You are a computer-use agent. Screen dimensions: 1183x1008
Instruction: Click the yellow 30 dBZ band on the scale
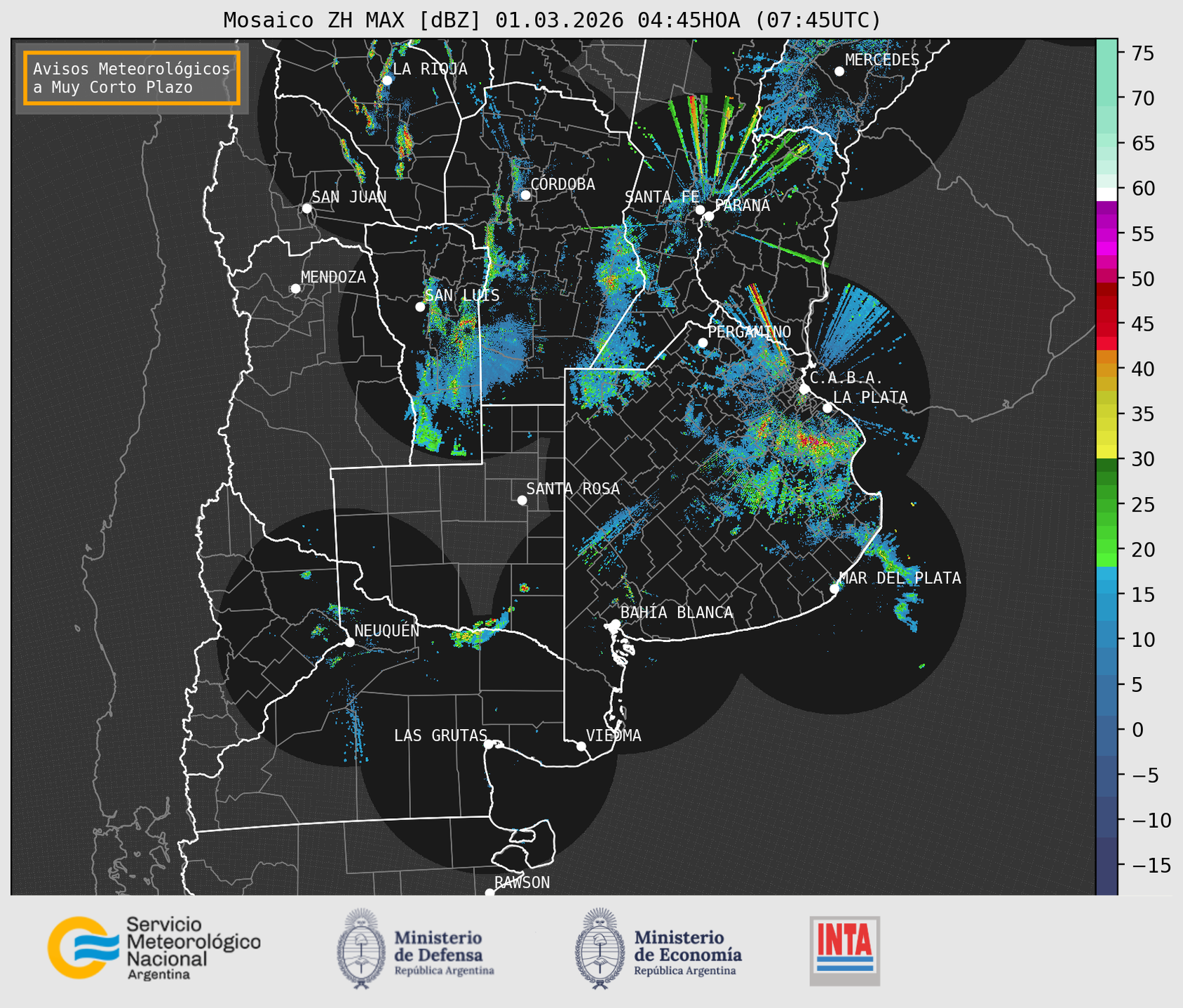click(1107, 451)
